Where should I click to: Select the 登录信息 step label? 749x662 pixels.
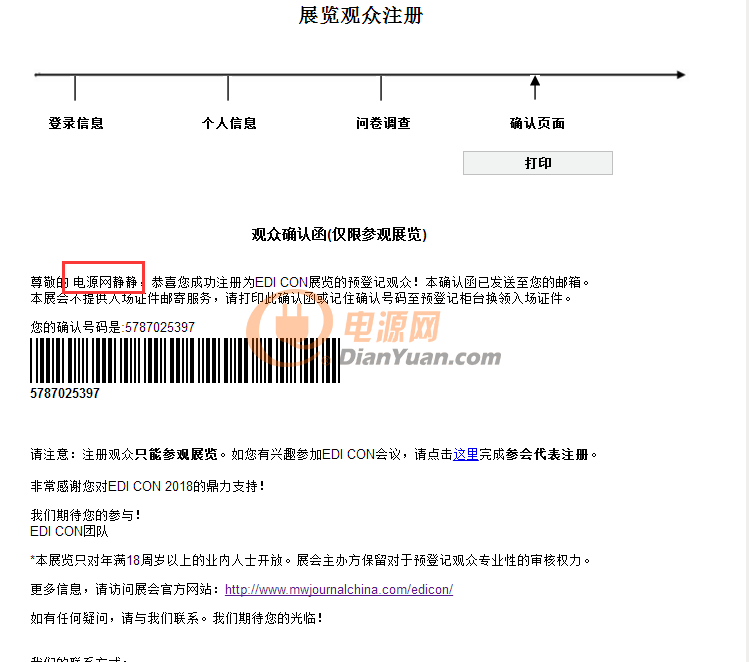point(76,123)
